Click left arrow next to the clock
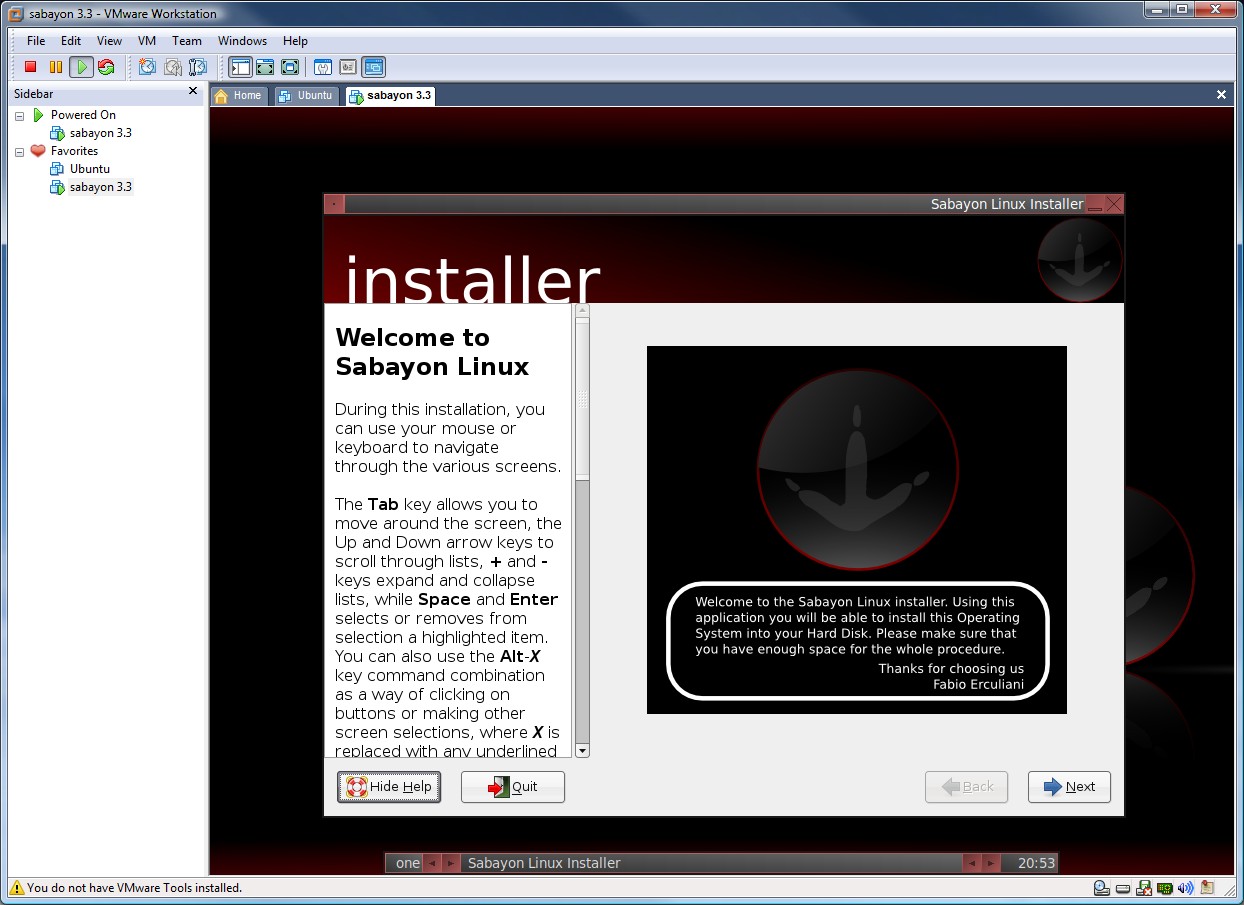Image resolution: width=1244 pixels, height=905 pixels. point(971,863)
